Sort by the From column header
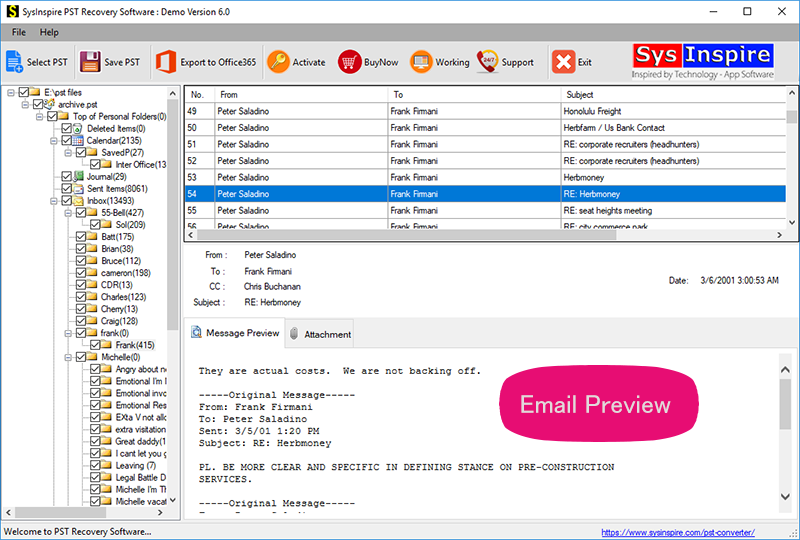The width and height of the screenshot is (800, 540). 301,94
